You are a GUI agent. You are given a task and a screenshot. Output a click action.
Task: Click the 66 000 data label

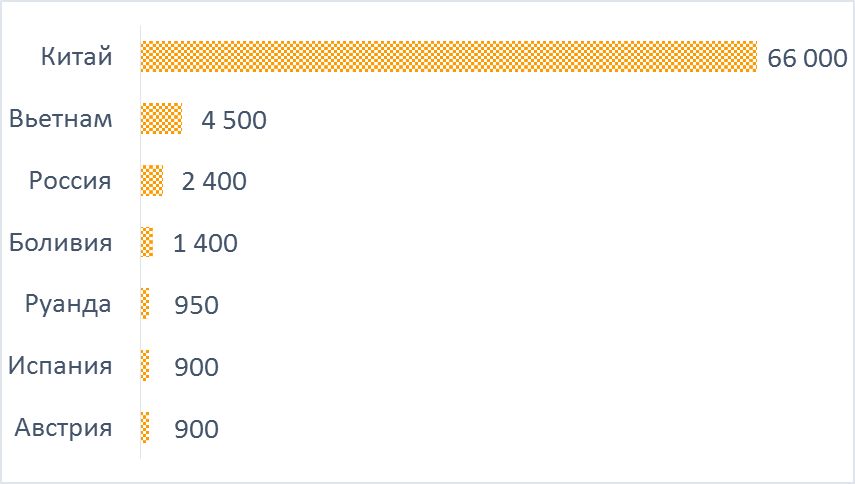click(x=807, y=58)
